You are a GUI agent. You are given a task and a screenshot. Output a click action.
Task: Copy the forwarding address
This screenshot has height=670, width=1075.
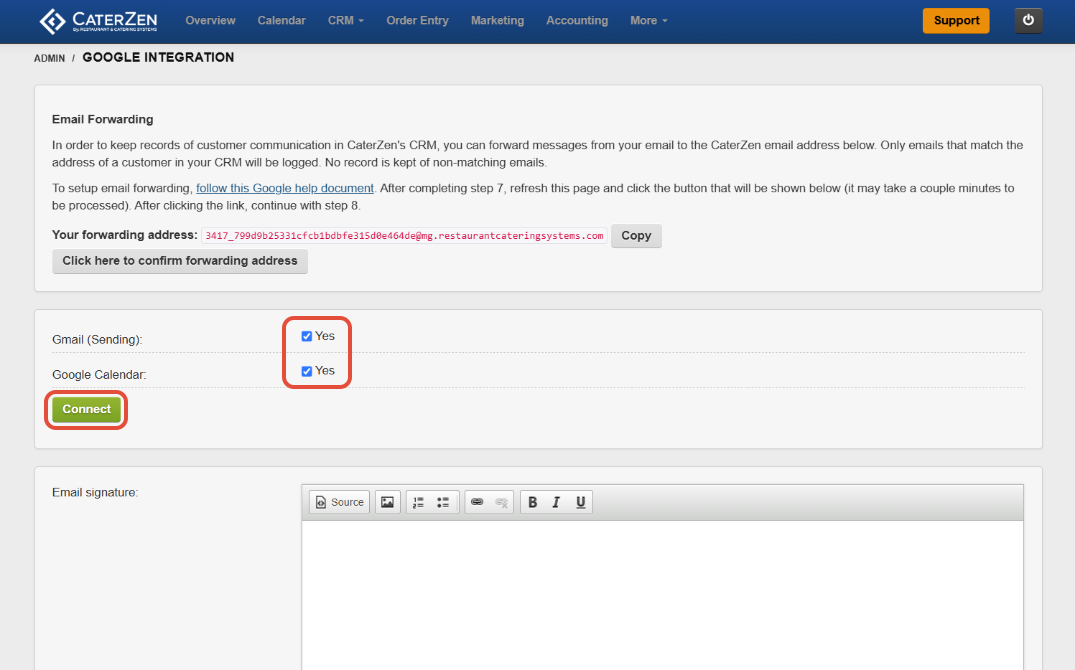pos(636,236)
